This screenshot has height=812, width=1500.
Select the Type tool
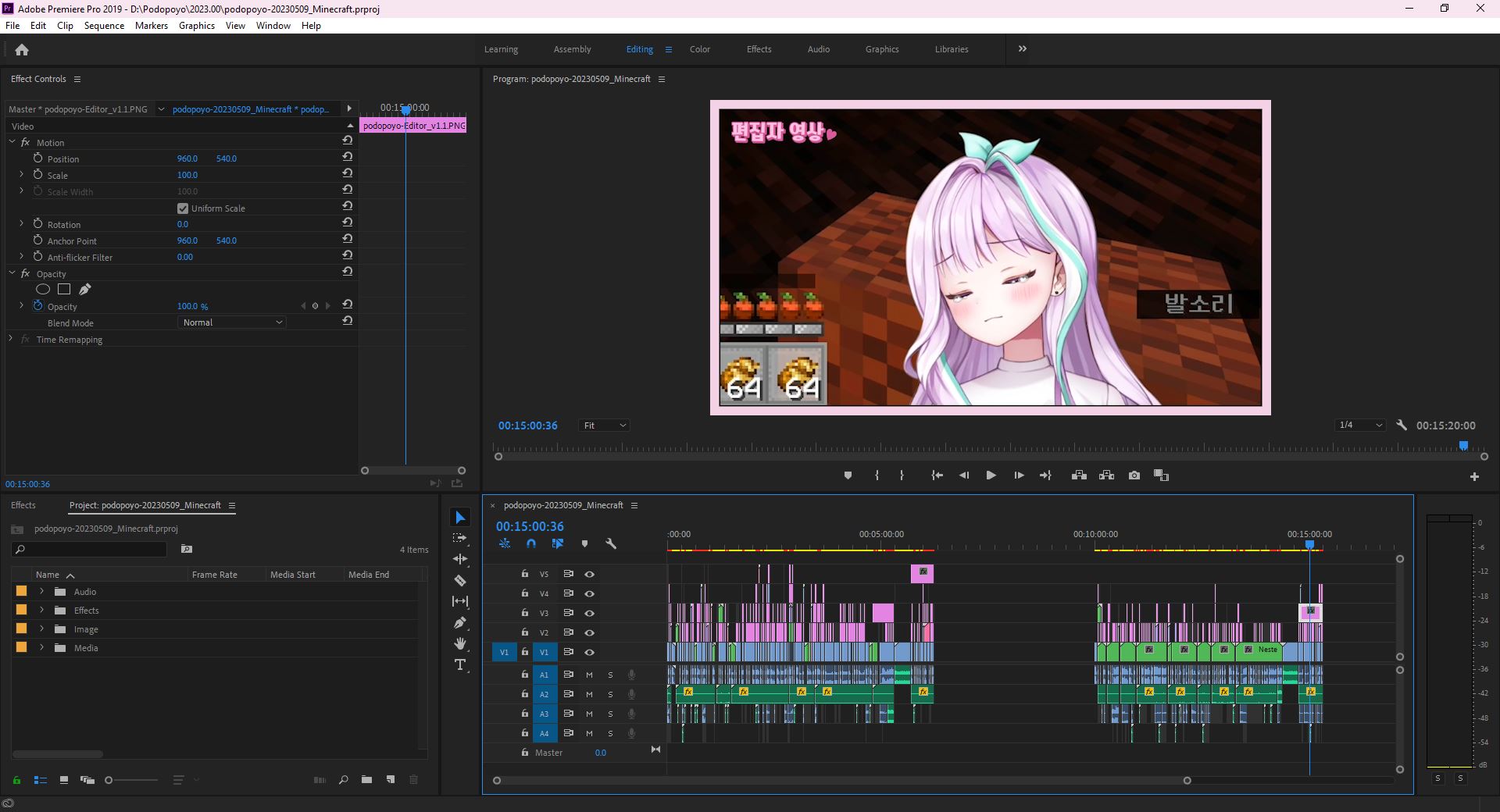pos(460,664)
